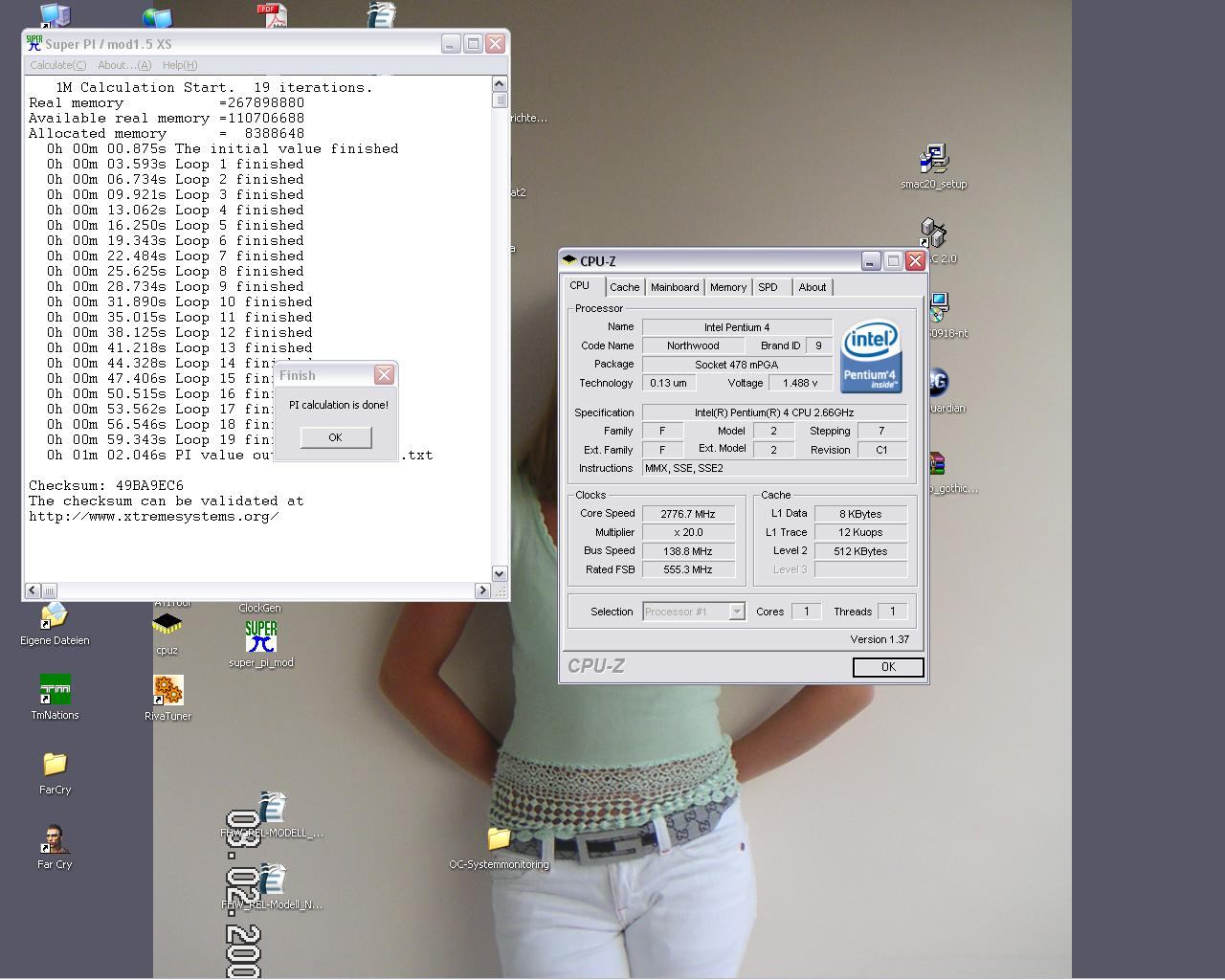Click OK in the Finish dialog
Screen dimensions: 1225x980
click(335, 437)
